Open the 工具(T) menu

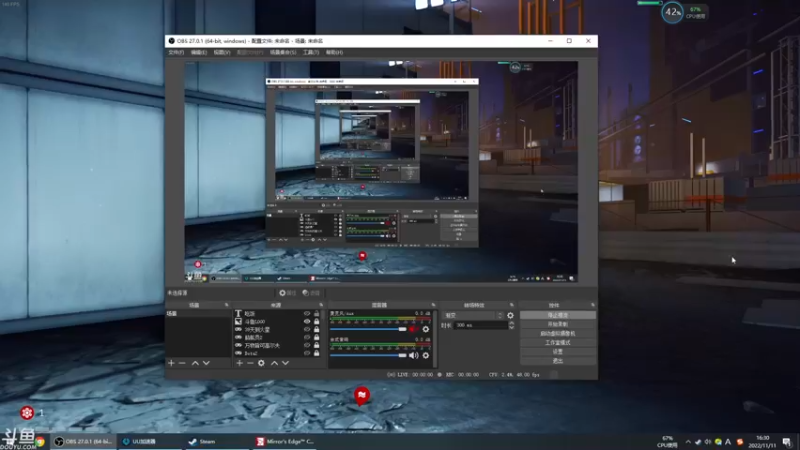pyautogui.click(x=311, y=53)
